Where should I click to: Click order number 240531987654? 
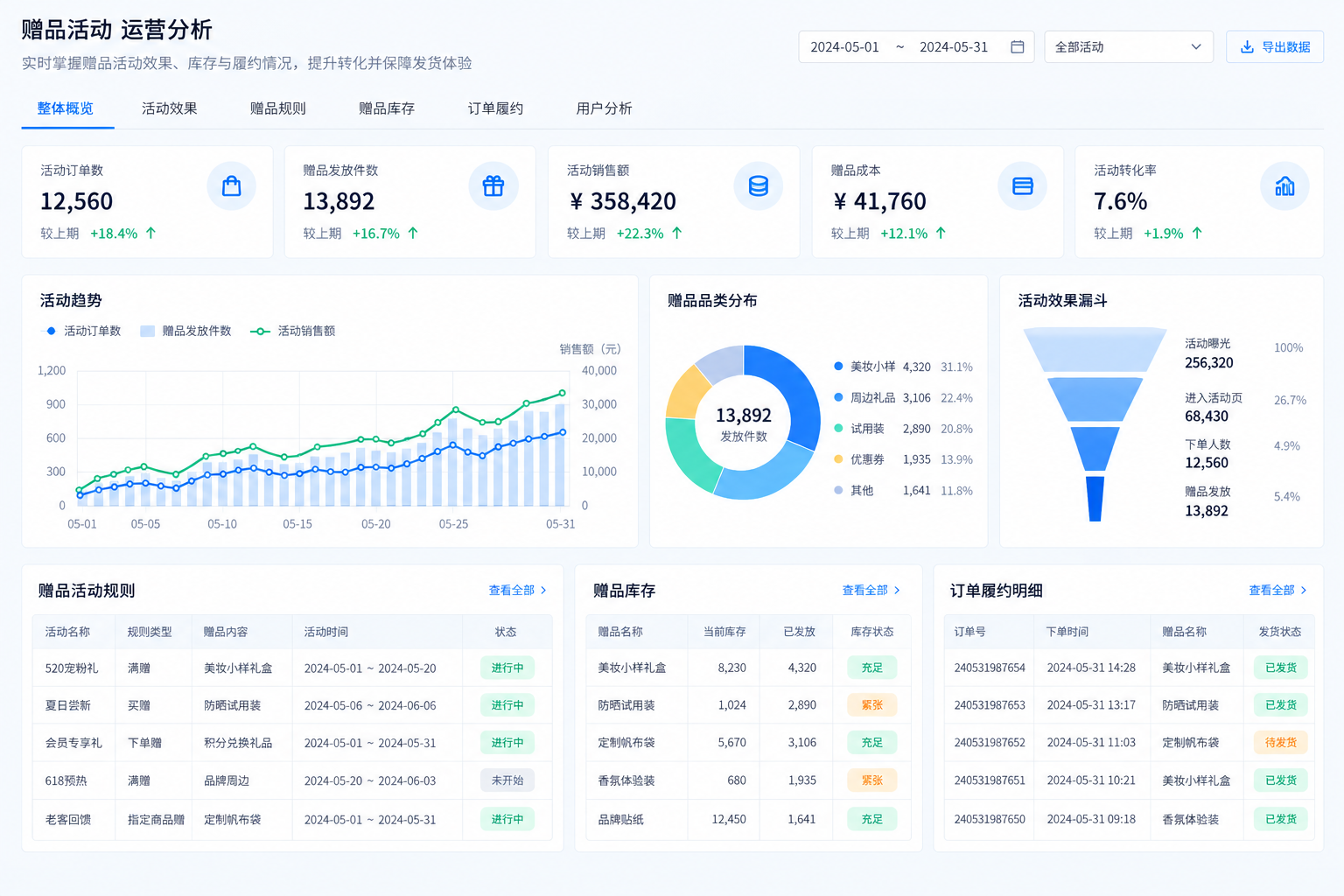[x=990, y=668]
